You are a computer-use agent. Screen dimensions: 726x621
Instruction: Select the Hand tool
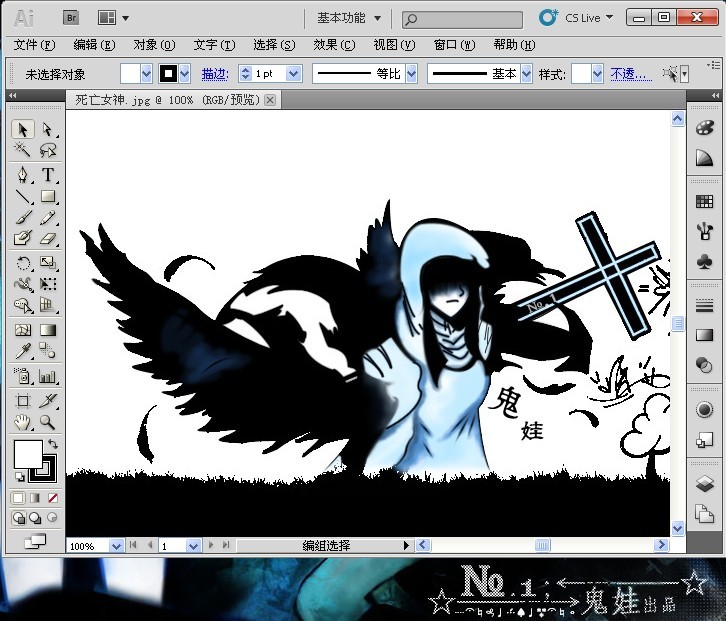pos(23,422)
